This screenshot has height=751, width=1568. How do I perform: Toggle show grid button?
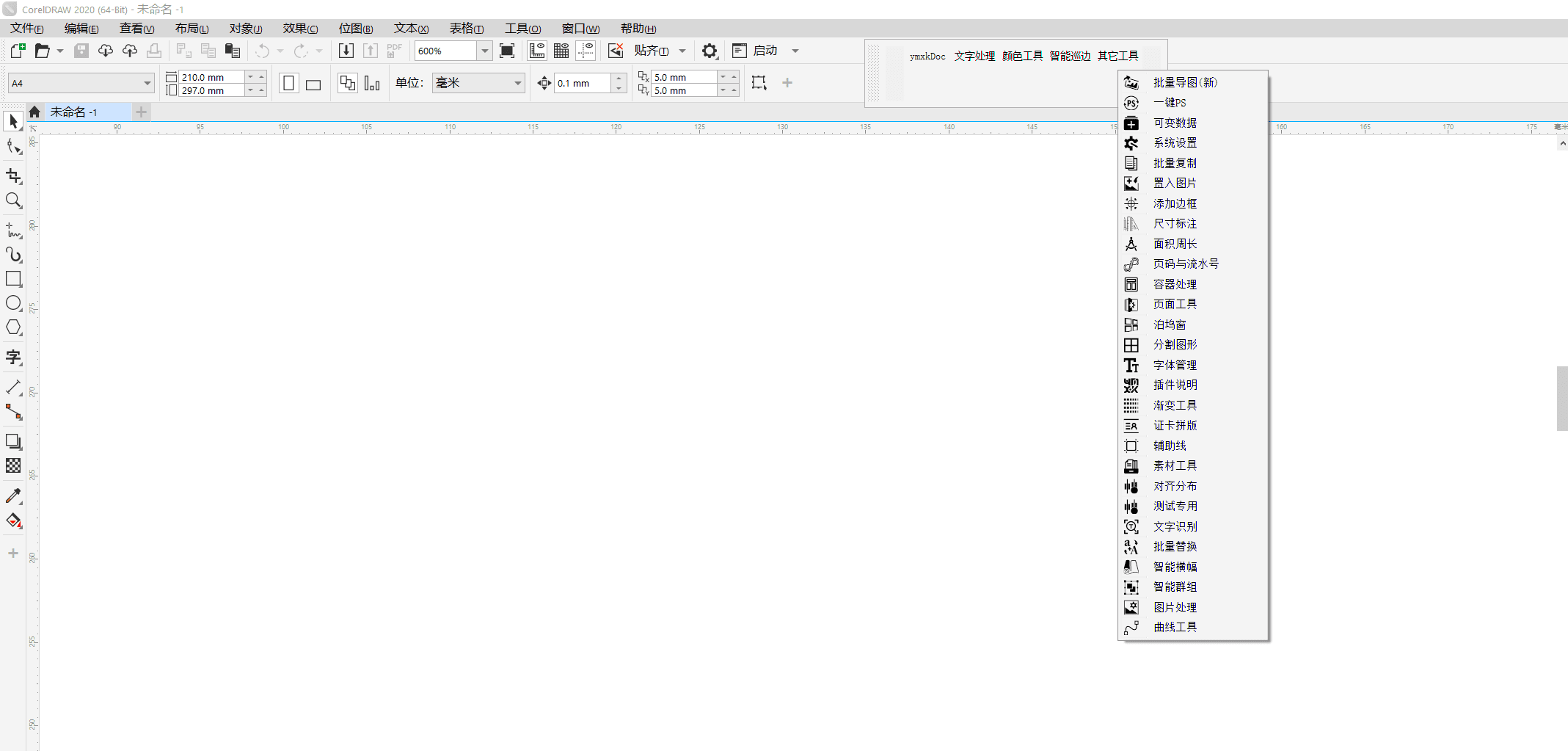click(561, 51)
